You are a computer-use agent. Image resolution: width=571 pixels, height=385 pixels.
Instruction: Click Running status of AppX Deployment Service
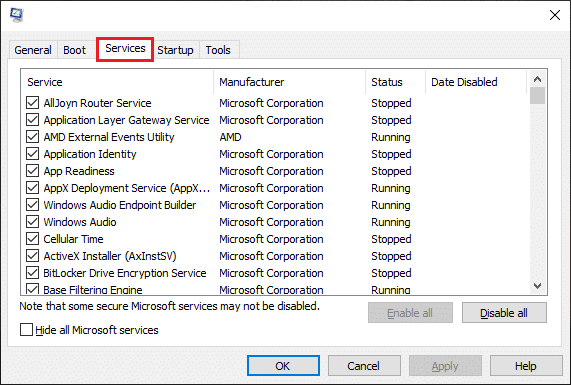click(391, 188)
